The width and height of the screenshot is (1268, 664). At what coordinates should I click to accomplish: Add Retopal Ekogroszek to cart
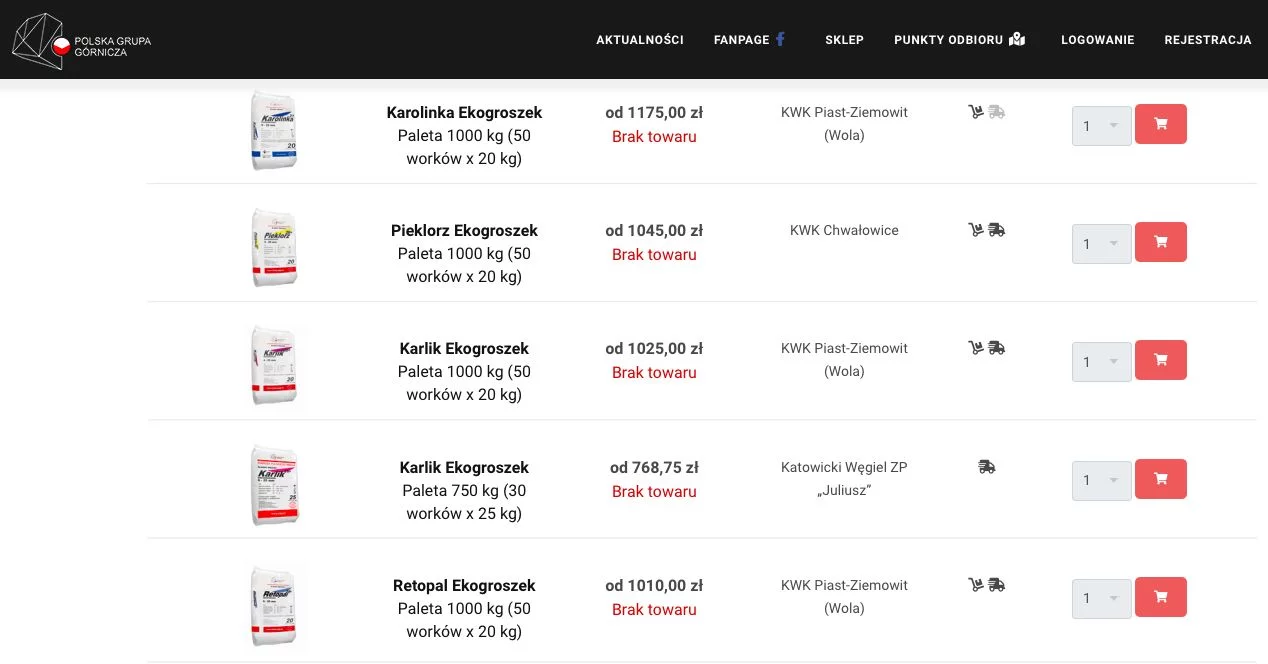tap(1161, 597)
